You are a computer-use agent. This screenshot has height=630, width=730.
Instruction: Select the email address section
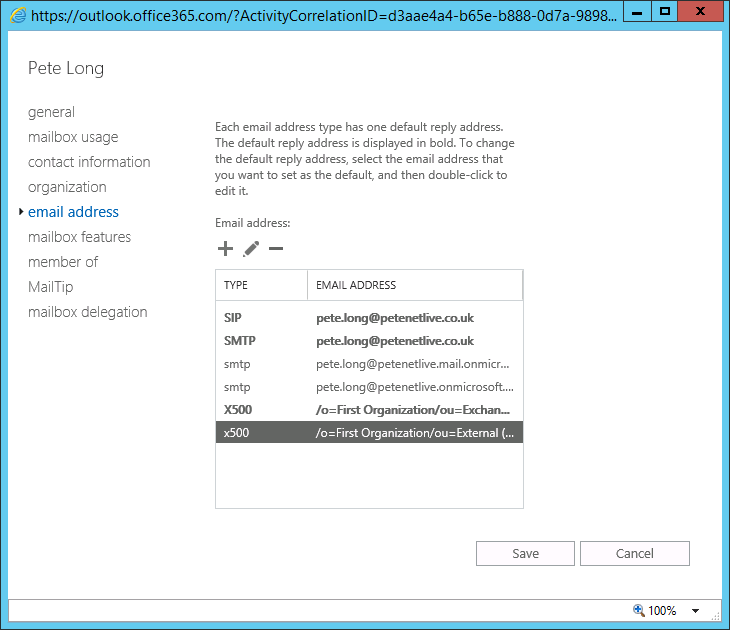tap(73, 212)
